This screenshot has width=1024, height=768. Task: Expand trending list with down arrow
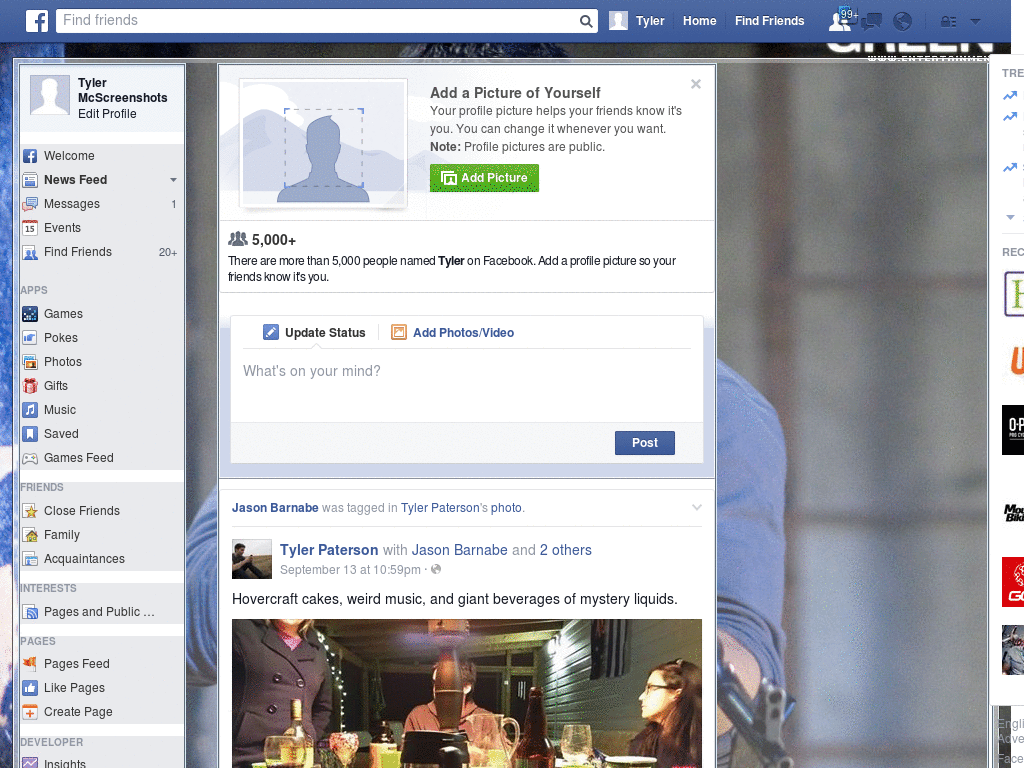[x=1010, y=217]
